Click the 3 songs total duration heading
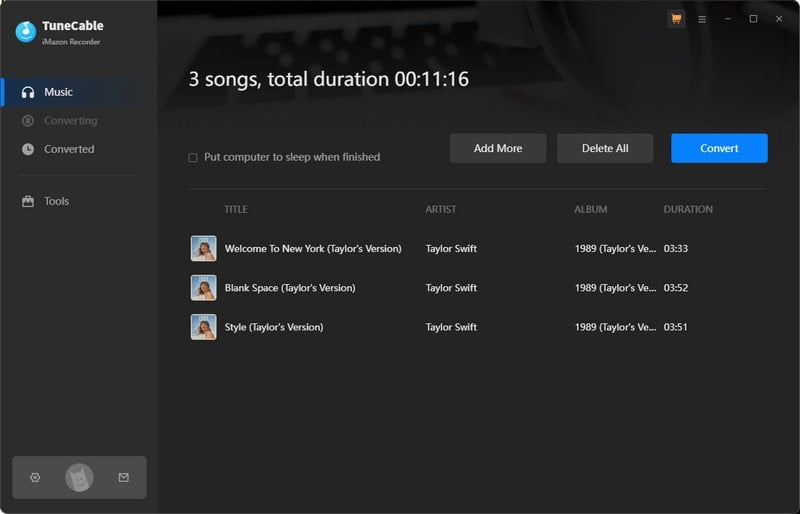Viewport: 800px width, 514px height. pyautogui.click(x=329, y=79)
